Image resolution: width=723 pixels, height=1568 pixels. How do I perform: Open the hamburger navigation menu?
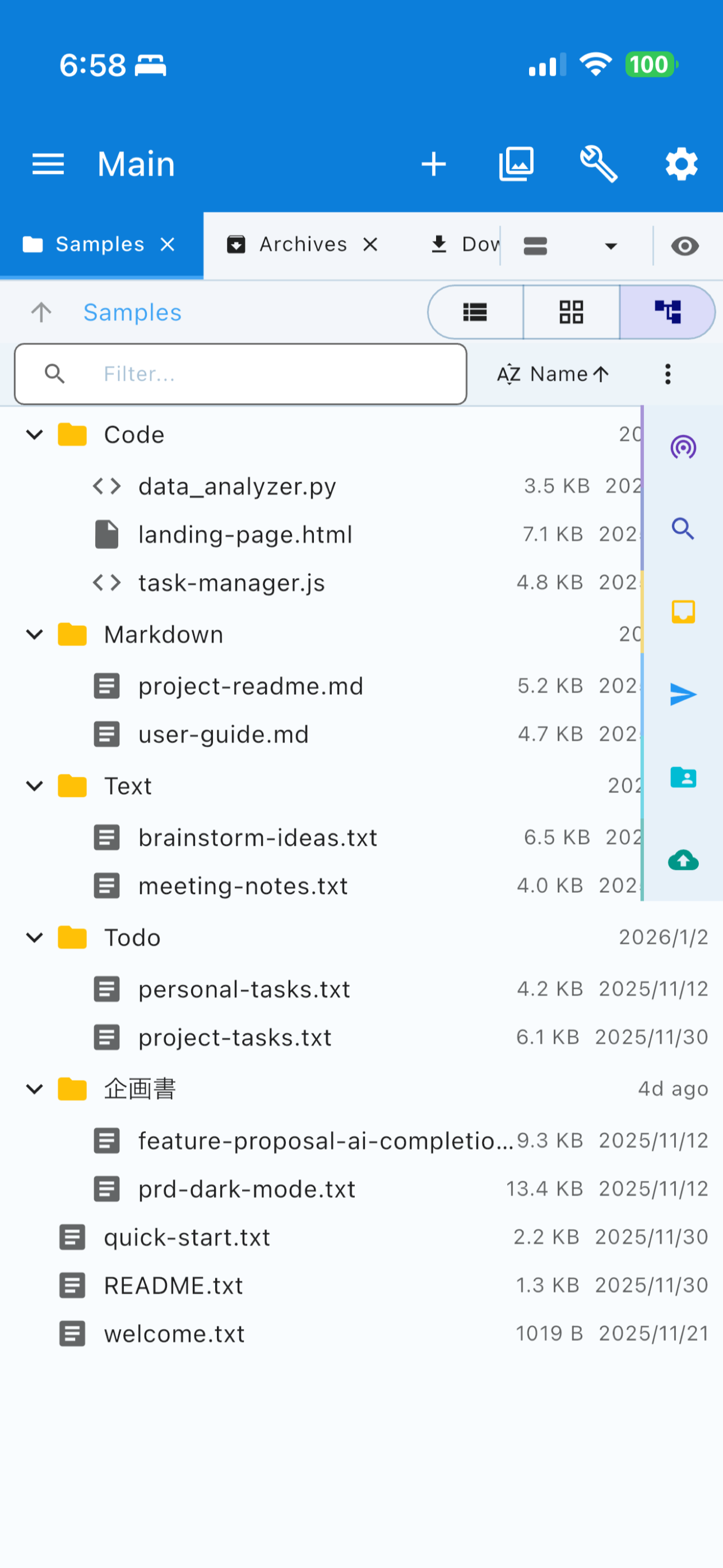coord(48,164)
